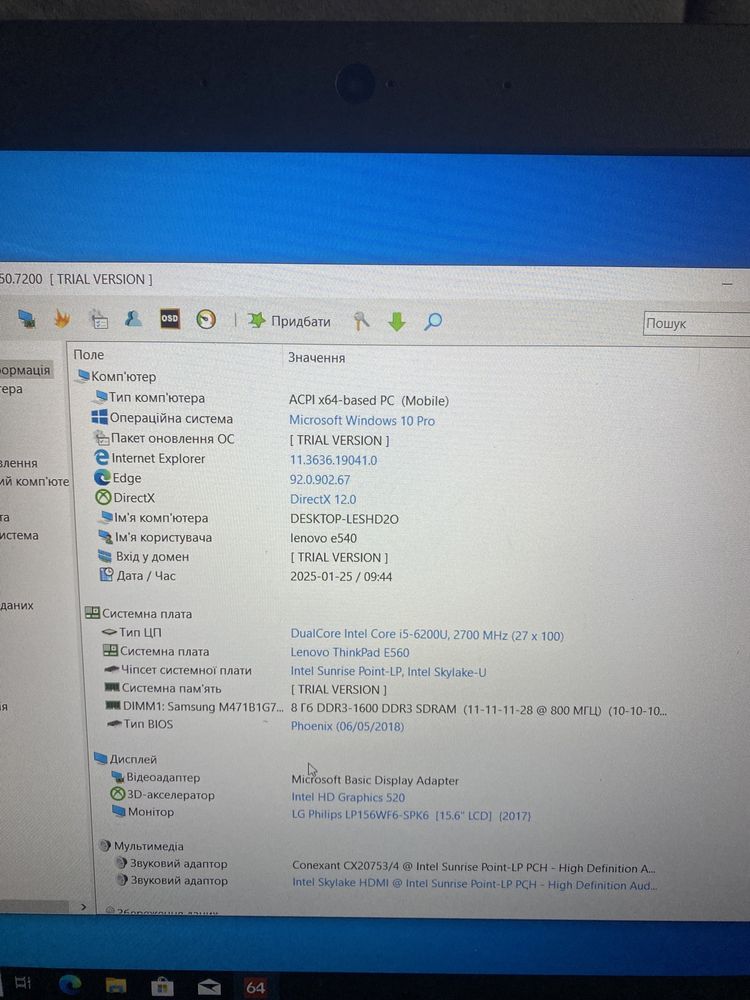Select the Чіпсет системної плати row

(178, 670)
